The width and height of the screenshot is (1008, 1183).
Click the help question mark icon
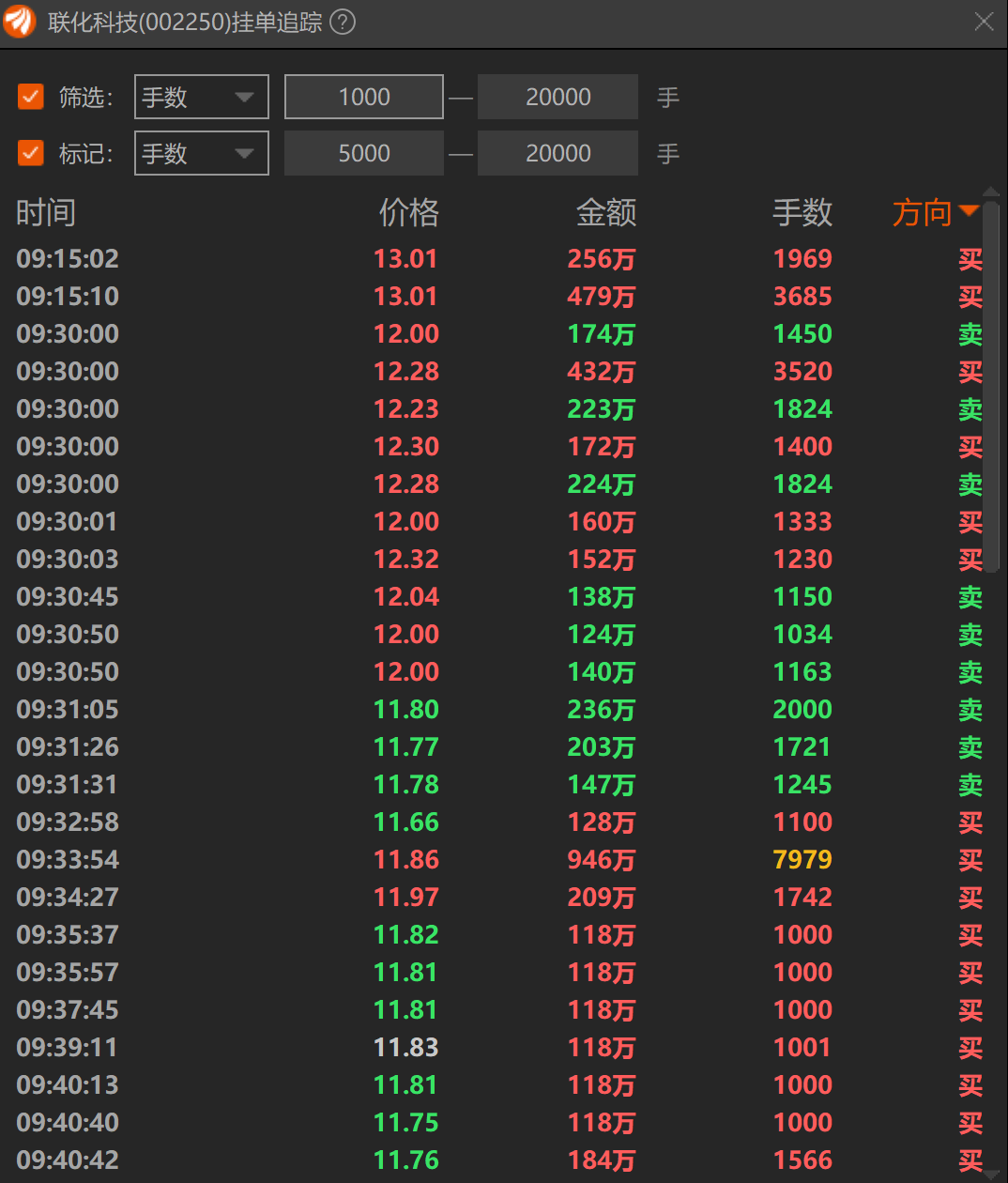pyautogui.click(x=344, y=22)
